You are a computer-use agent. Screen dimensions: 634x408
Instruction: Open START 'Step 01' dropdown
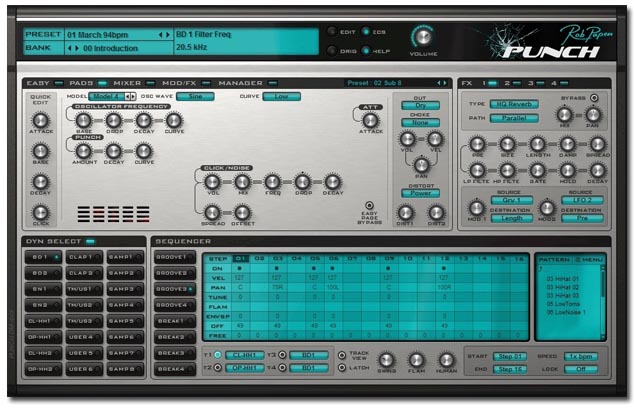click(510, 357)
